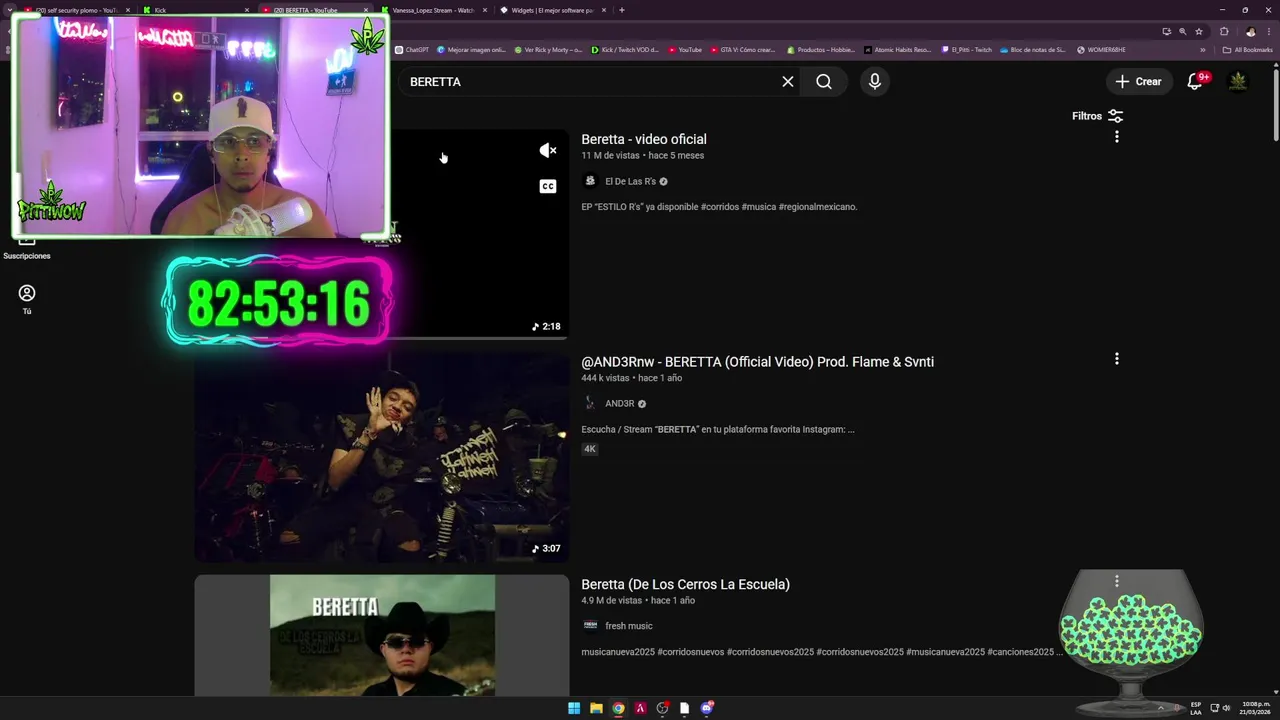1280x720 pixels.
Task: Click the El De Las R's channel avatar
Action: click(590, 181)
